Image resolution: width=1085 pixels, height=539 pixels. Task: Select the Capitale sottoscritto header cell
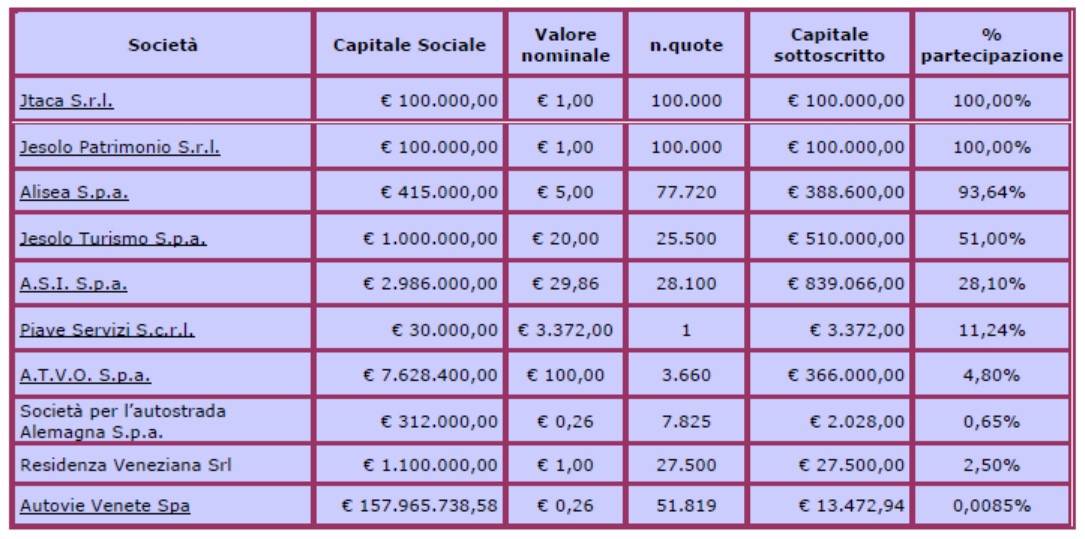click(x=829, y=45)
